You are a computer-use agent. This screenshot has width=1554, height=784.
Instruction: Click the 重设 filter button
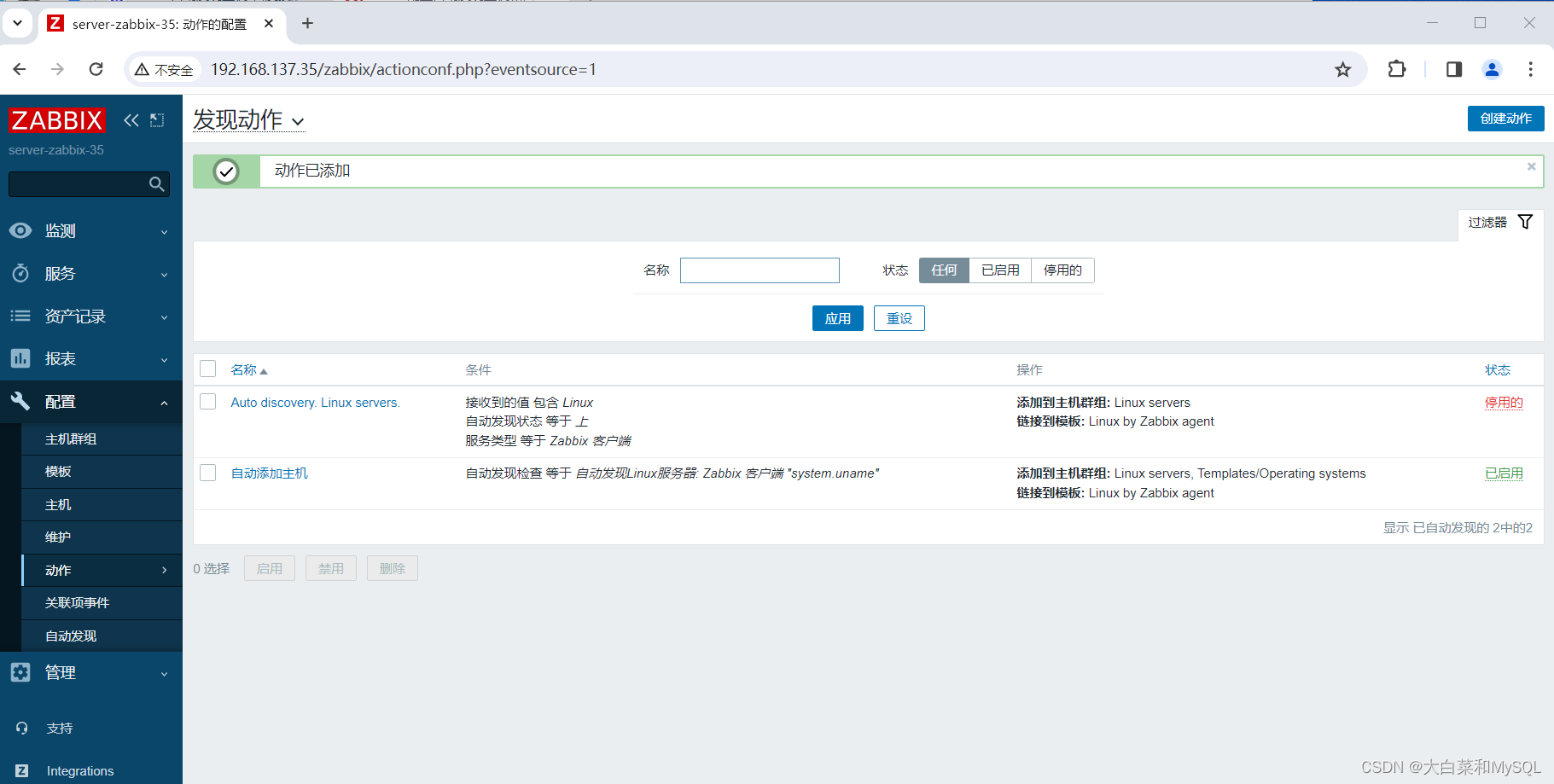pyautogui.click(x=899, y=318)
